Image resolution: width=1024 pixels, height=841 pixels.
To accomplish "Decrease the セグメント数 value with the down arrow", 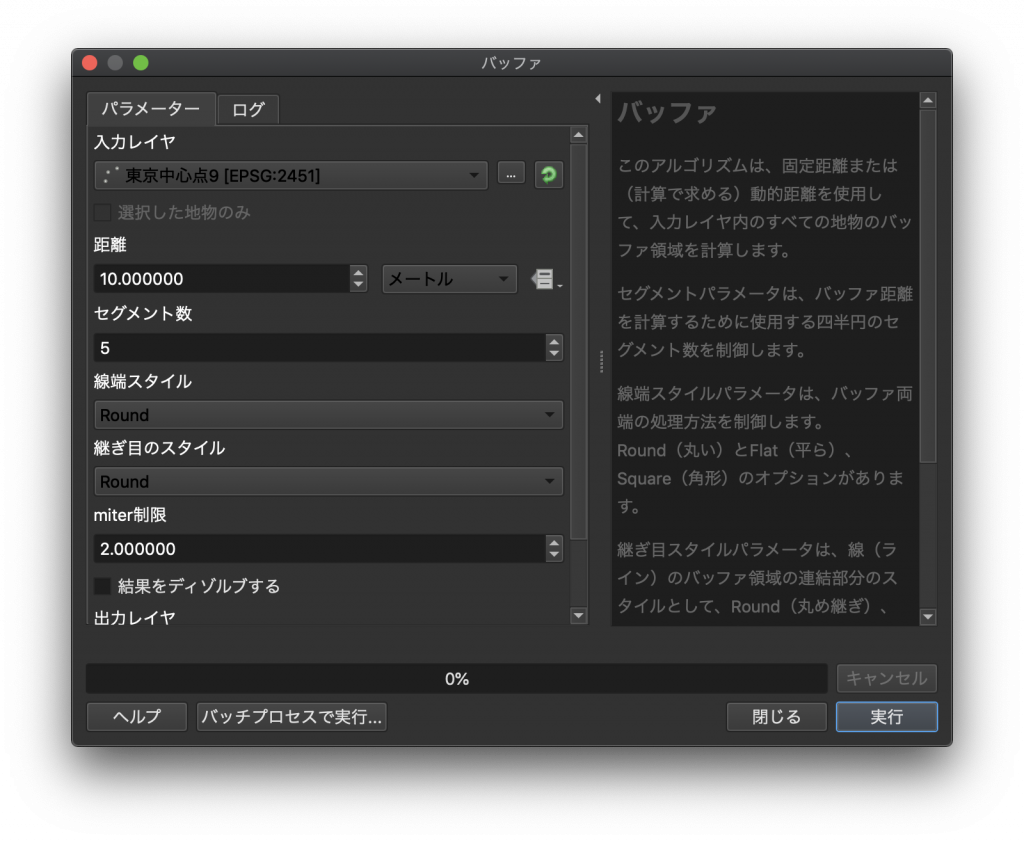I will click(x=554, y=354).
